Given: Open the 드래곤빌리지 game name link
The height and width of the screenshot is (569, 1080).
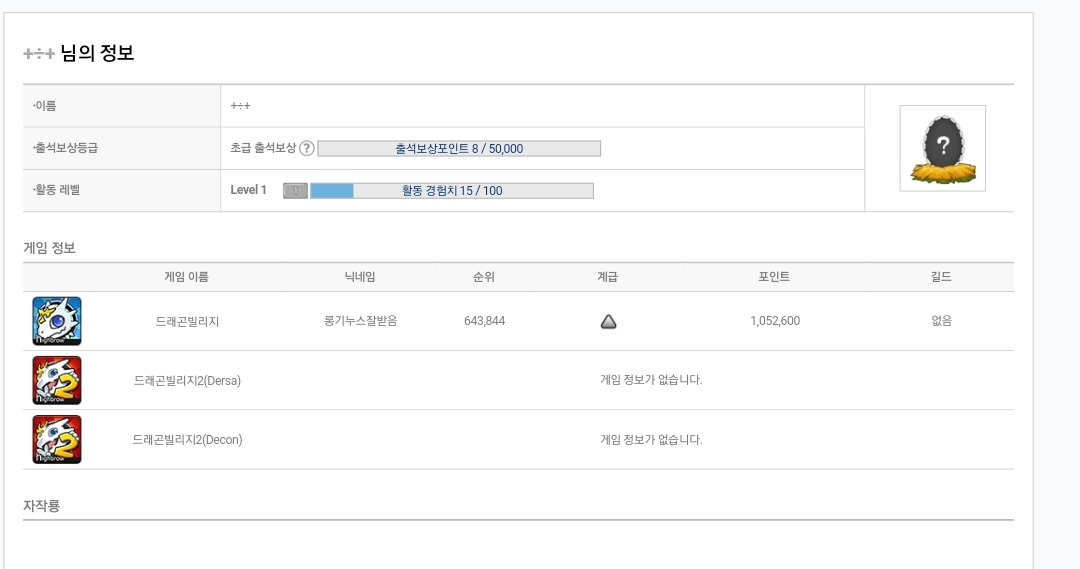Looking at the screenshot, I should point(187,321).
